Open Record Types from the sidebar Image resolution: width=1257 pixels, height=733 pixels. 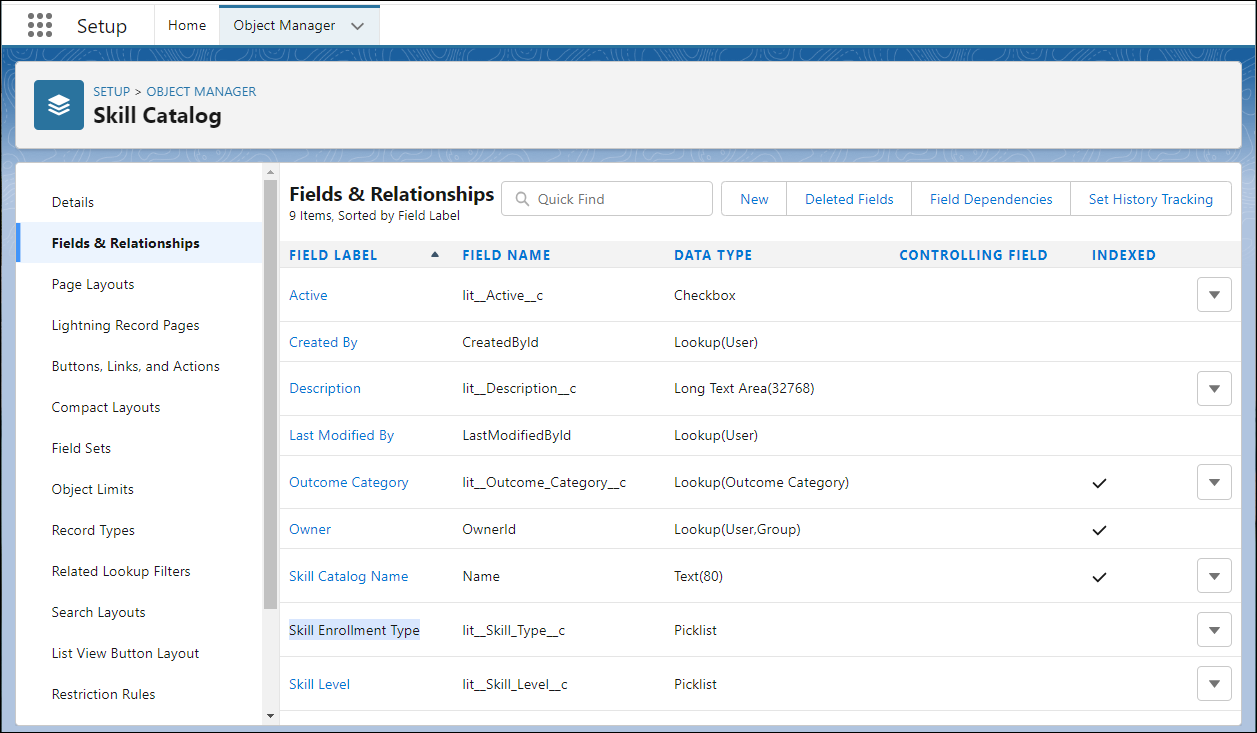[x=93, y=530]
